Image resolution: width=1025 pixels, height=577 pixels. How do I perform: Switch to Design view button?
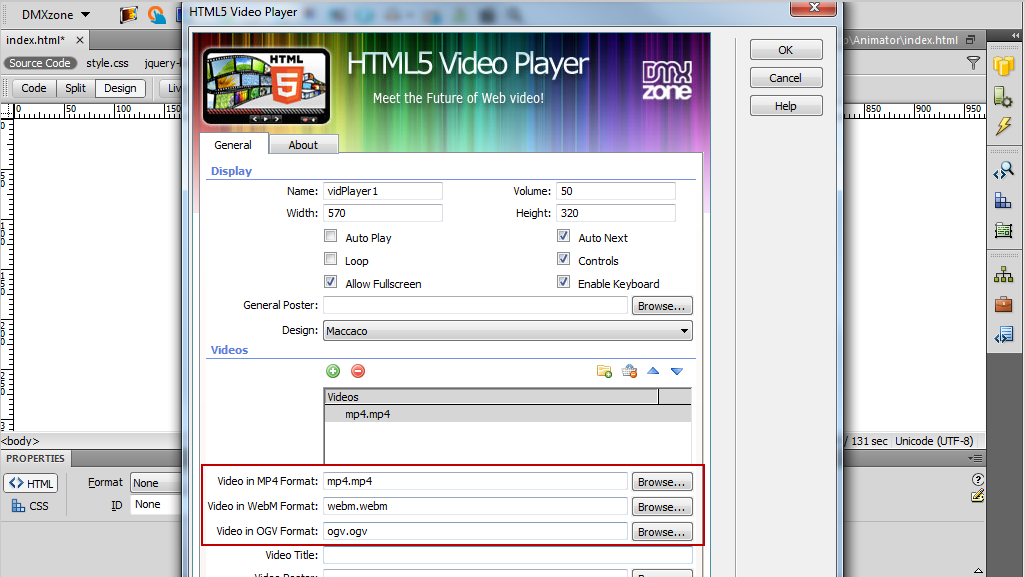(120, 88)
